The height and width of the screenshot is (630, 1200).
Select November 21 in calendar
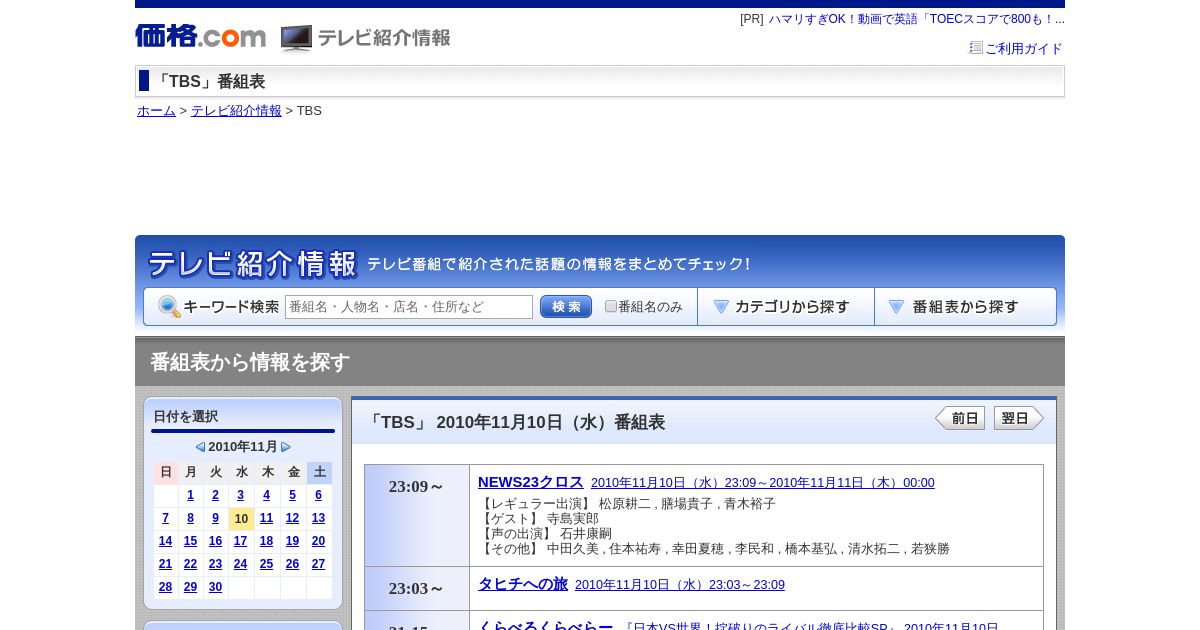pyautogui.click(x=165, y=564)
